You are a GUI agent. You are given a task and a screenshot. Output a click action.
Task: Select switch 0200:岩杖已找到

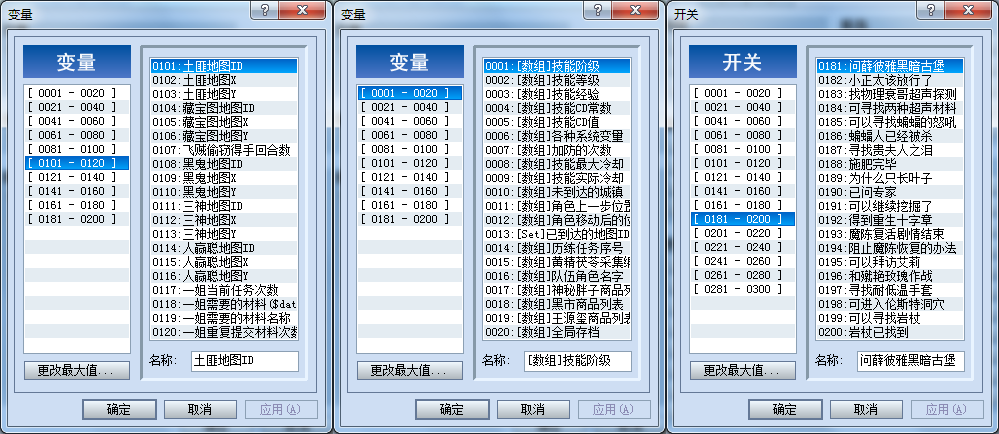889,332
